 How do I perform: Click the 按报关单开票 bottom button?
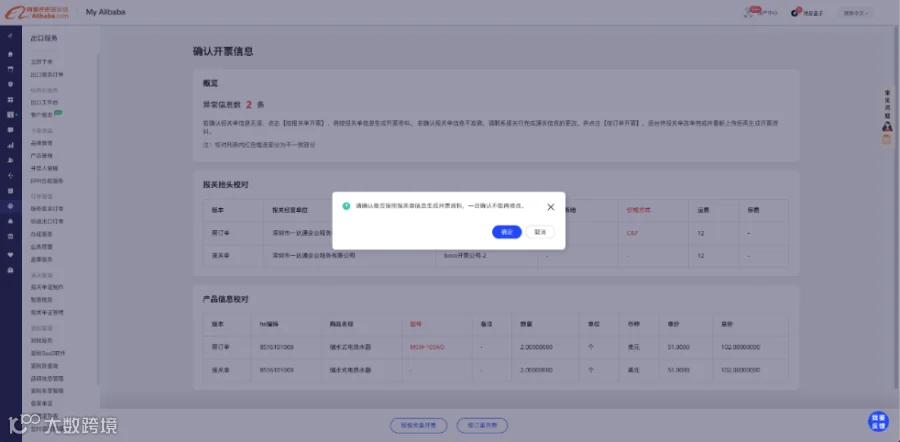point(418,425)
